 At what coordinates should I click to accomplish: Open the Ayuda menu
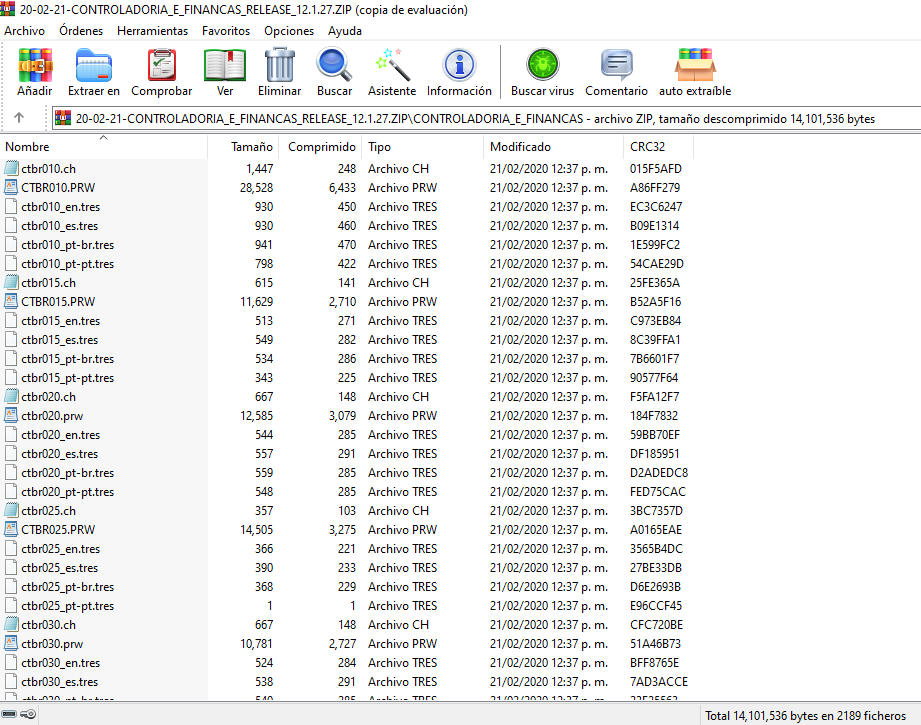tap(345, 31)
